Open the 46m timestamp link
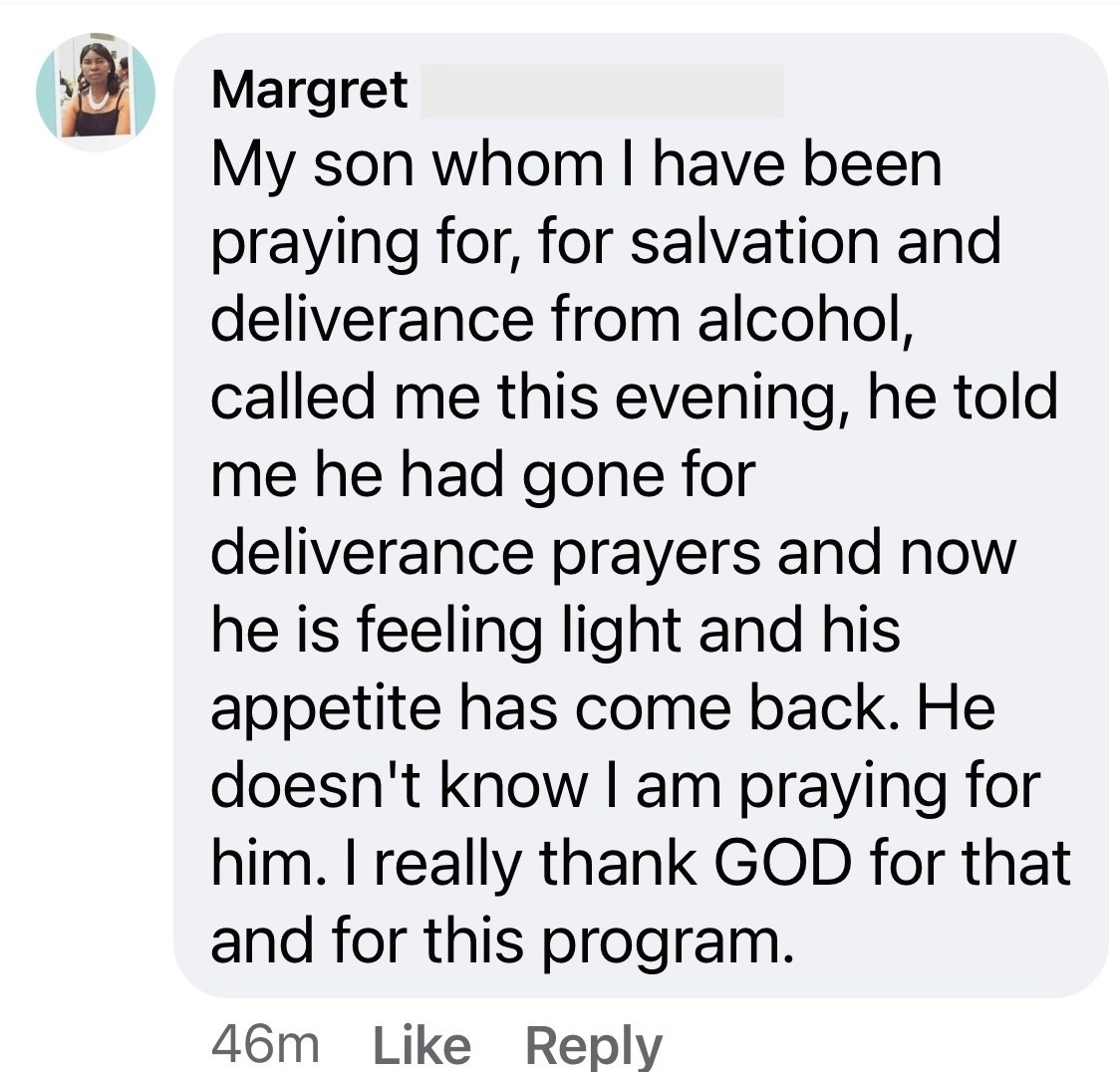Viewport: 1120px width, 1072px height. point(265,1045)
